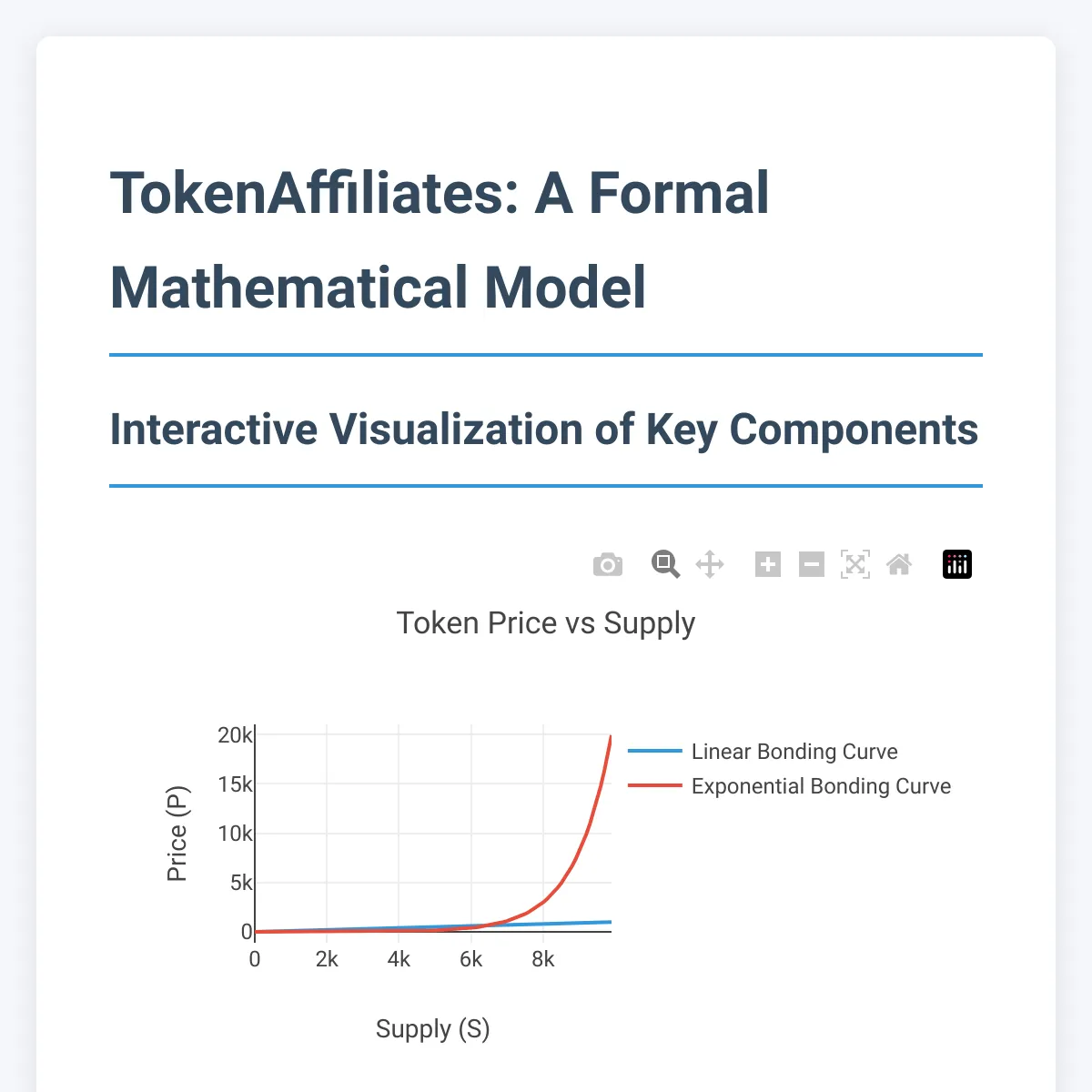Click the Supply (S) axis label

(433, 1028)
